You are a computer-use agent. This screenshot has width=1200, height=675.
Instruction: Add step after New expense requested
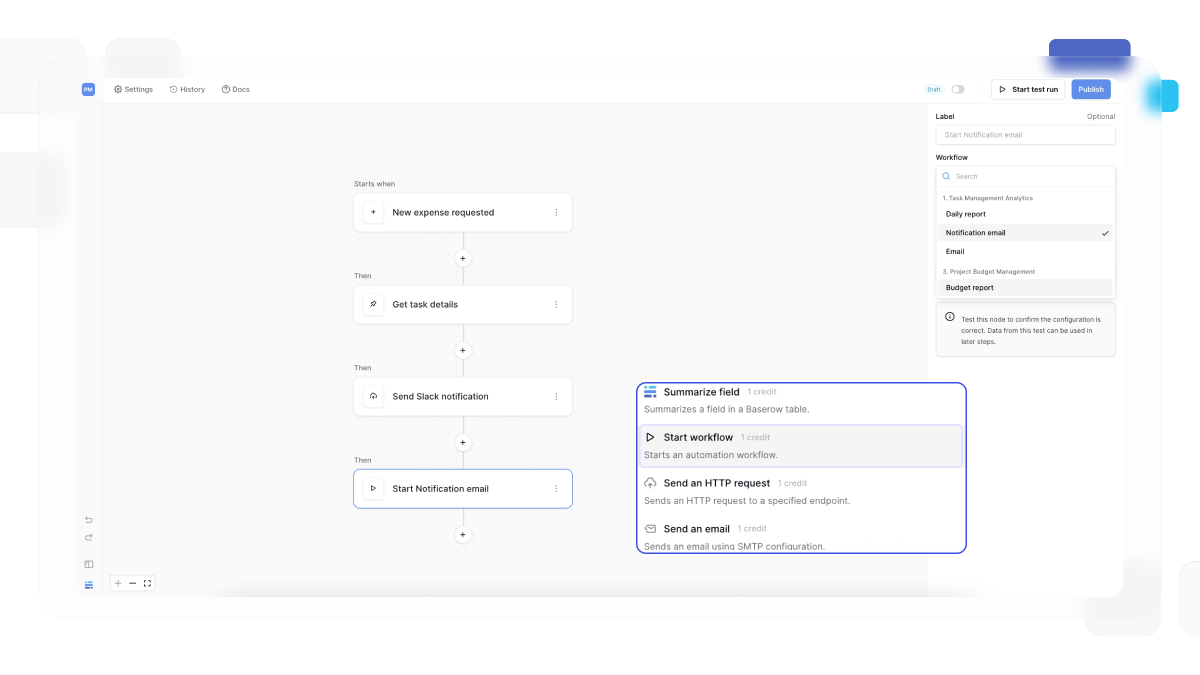tap(462, 258)
